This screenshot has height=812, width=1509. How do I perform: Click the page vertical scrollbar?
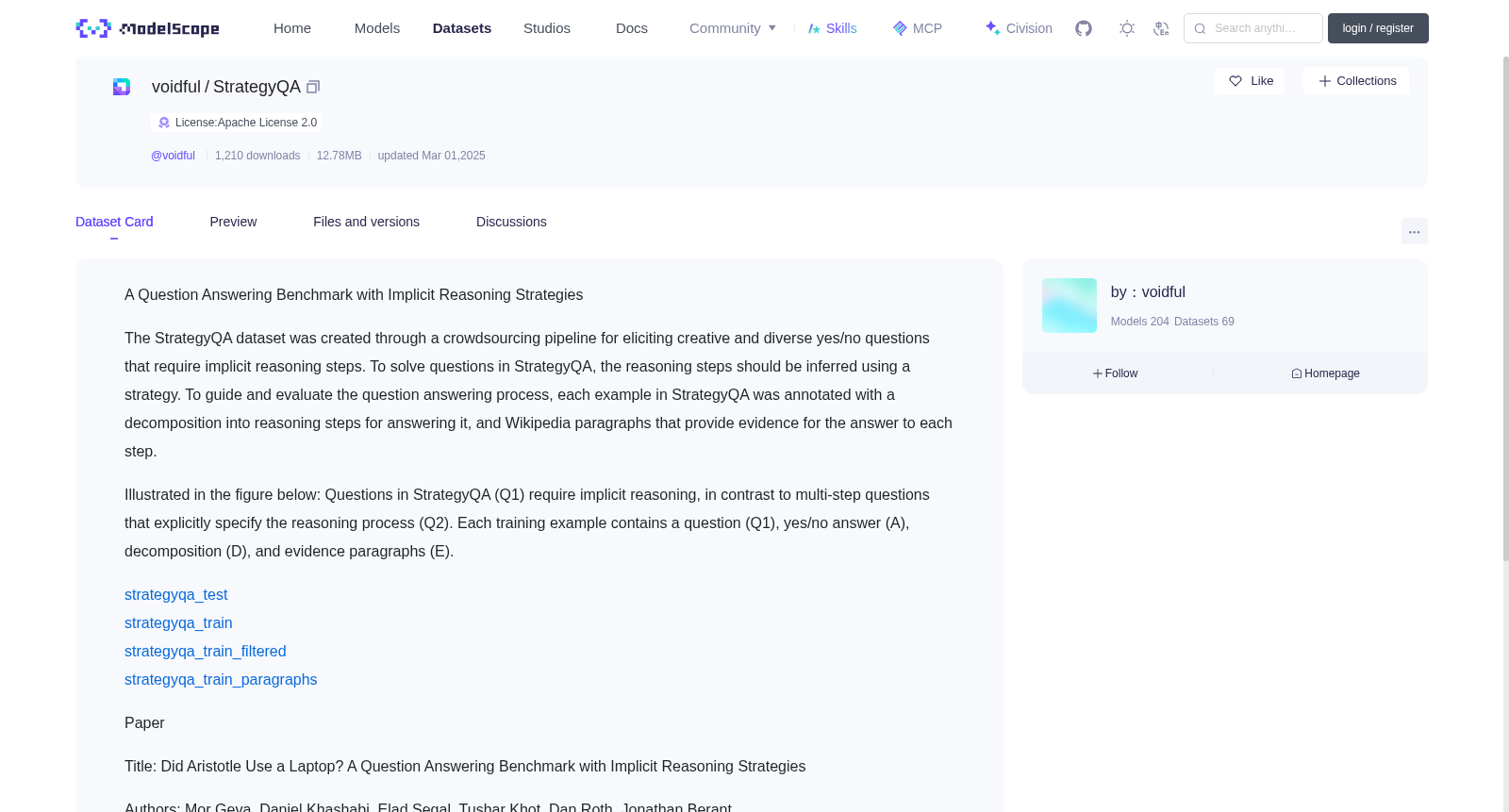tap(1505, 309)
